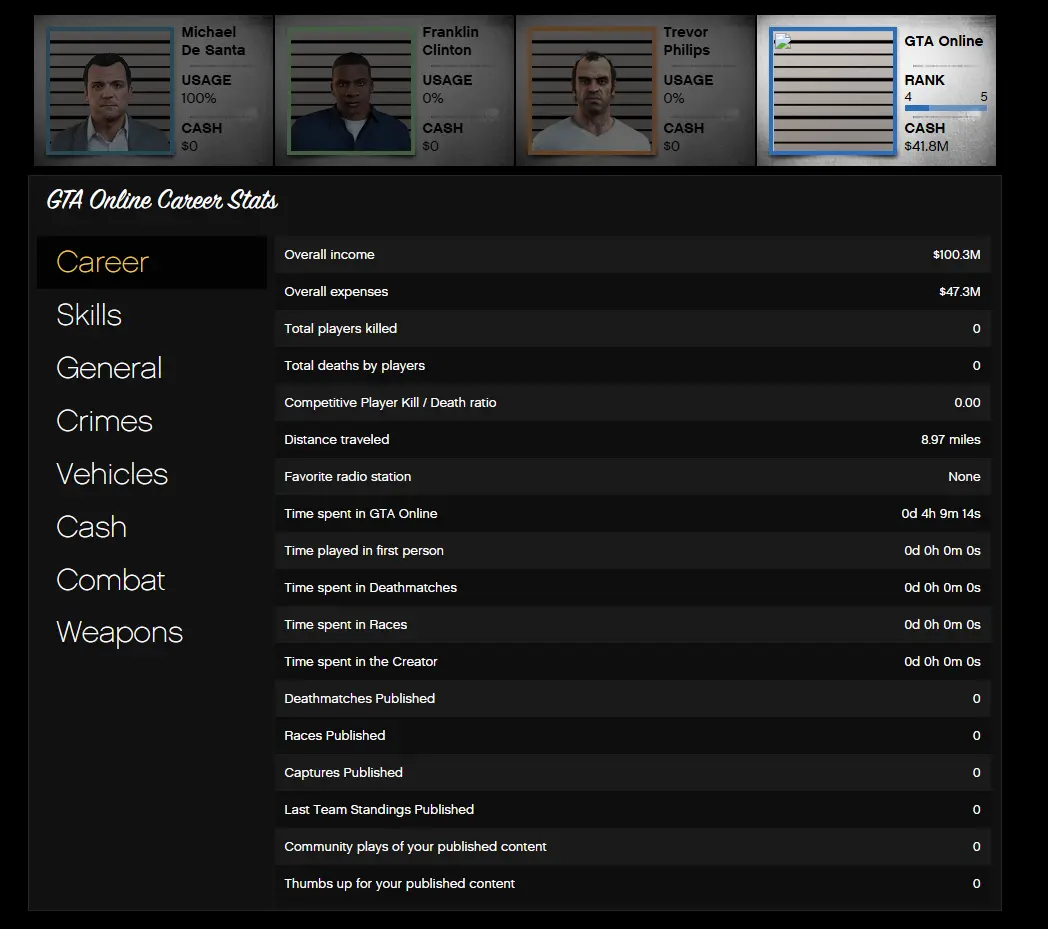Viewport: 1048px width, 929px height.
Task: Select Last Team Standings Published row
Action: pyautogui.click(x=632, y=809)
